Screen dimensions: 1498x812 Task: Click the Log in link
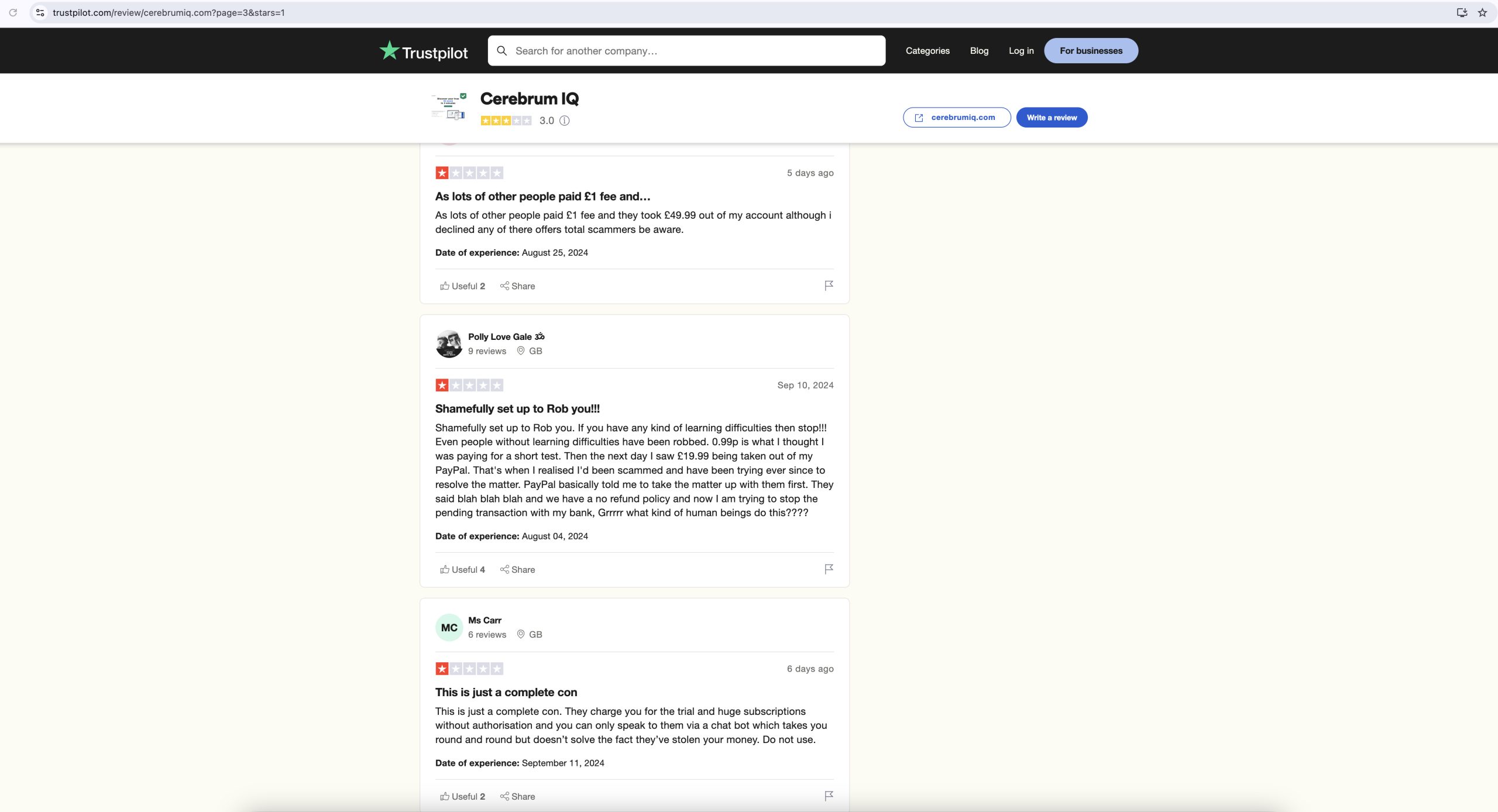point(1021,51)
